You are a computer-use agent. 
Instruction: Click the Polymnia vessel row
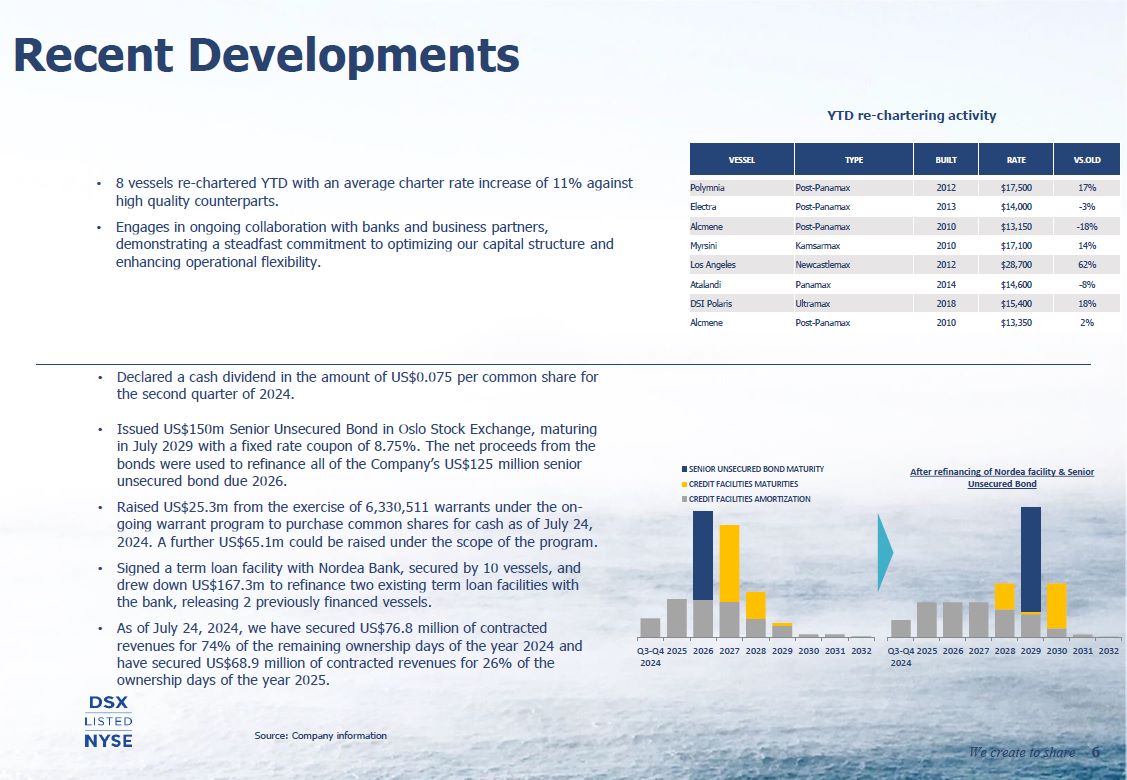pyautogui.click(x=710, y=188)
